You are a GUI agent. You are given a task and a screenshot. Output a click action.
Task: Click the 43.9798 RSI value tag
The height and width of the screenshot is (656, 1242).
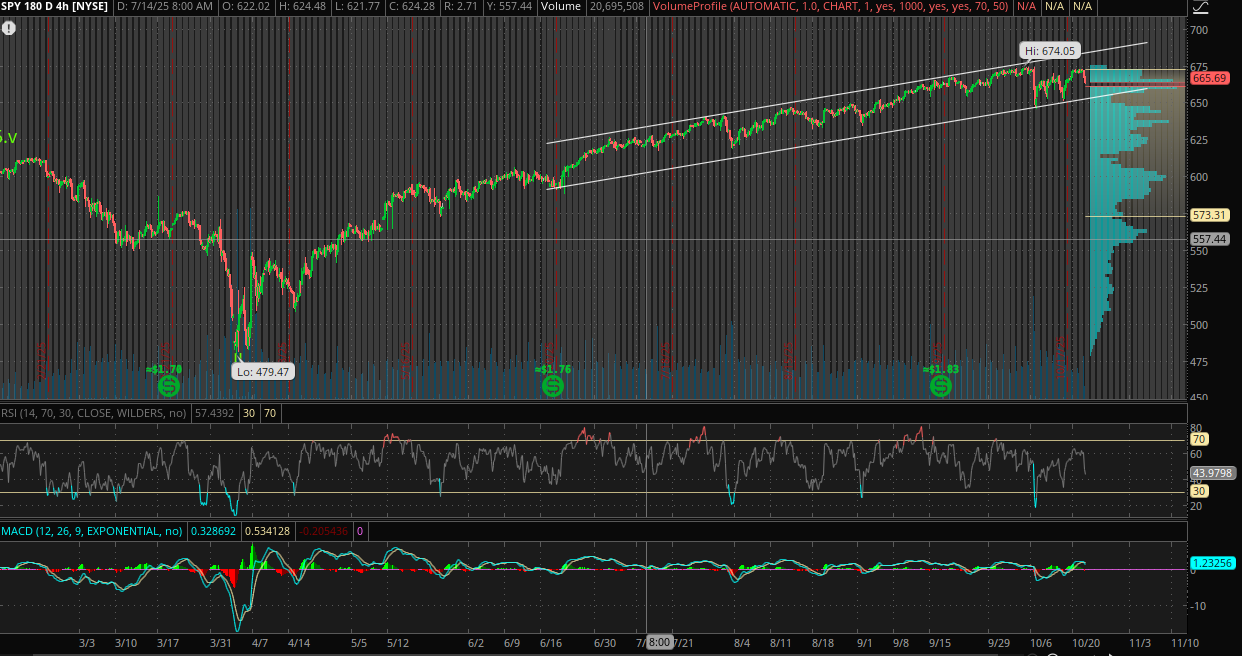pos(1212,473)
